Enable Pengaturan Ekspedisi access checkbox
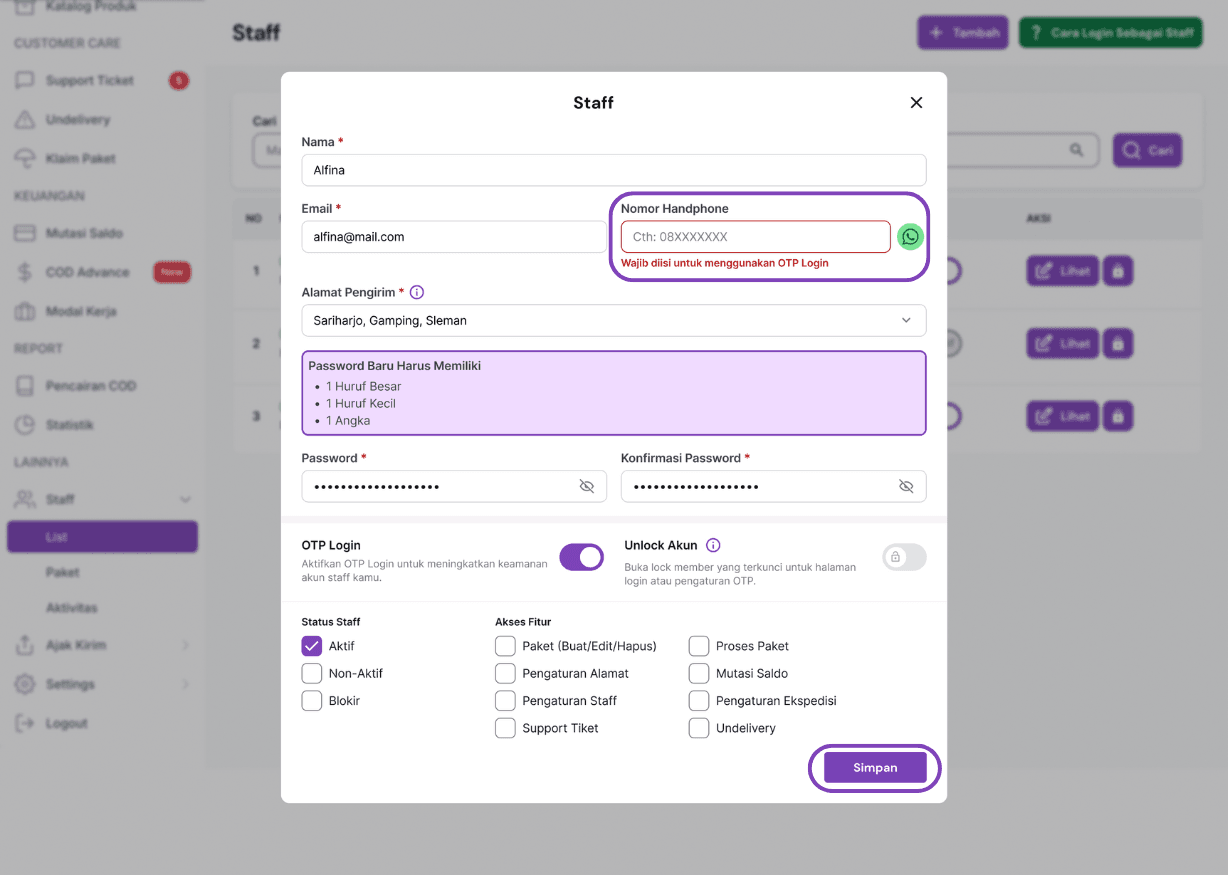 699,701
